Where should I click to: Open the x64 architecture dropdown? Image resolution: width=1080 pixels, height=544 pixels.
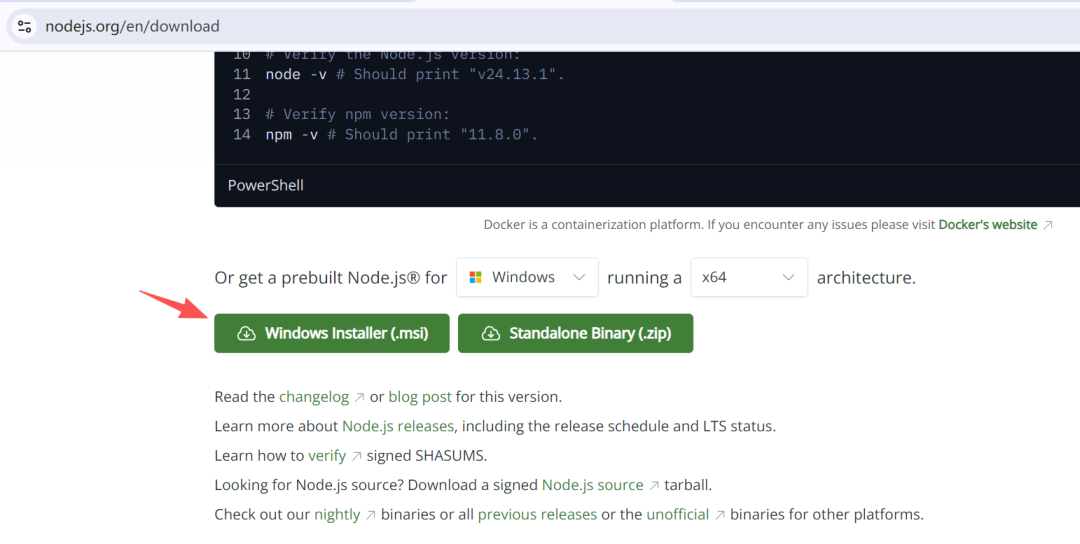tap(748, 277)
